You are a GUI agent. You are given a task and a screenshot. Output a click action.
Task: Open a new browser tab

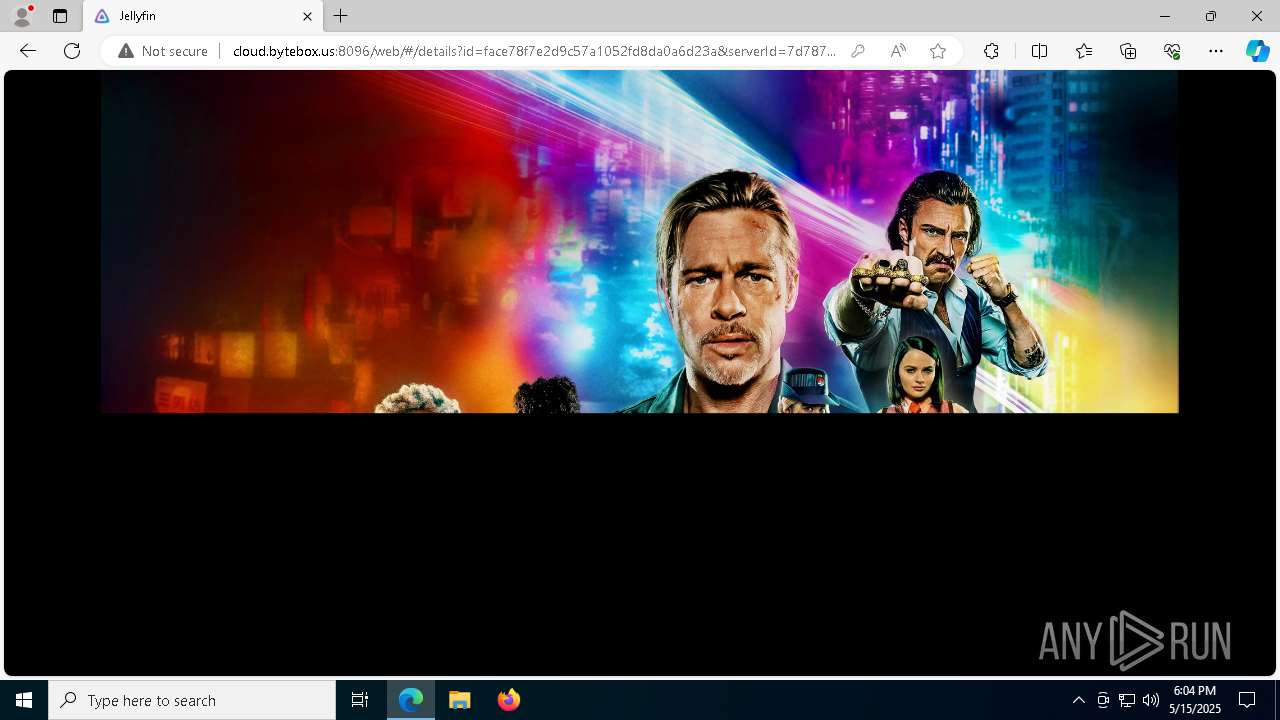[341, 16]
